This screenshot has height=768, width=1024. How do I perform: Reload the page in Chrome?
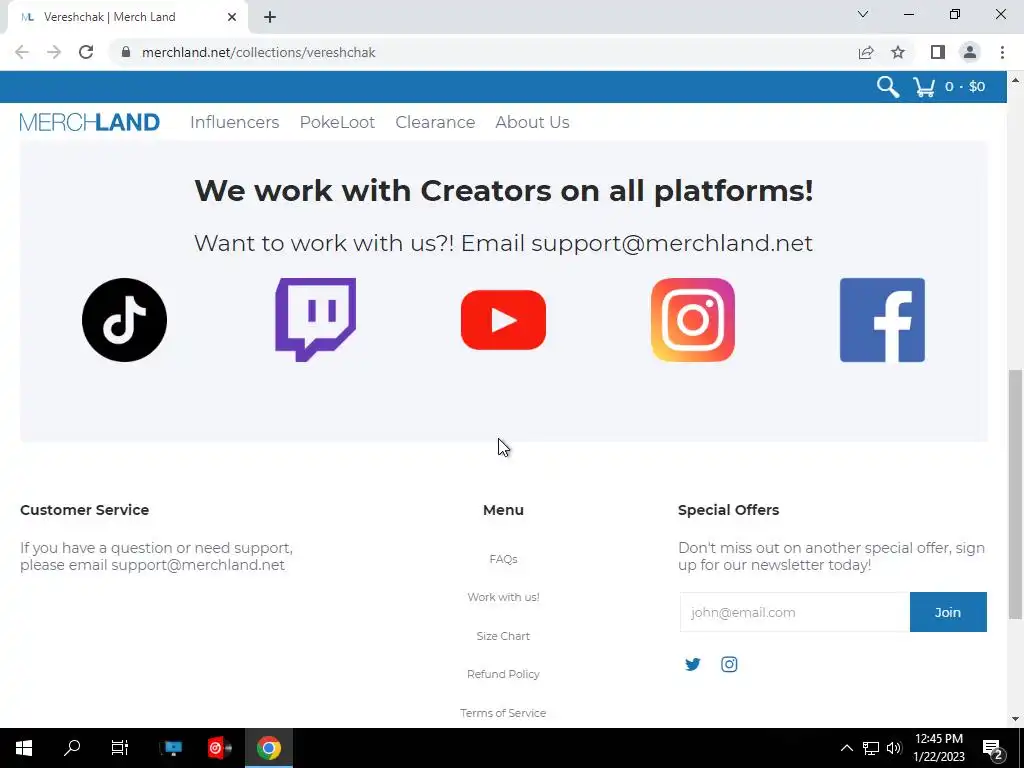coord(86,52)
